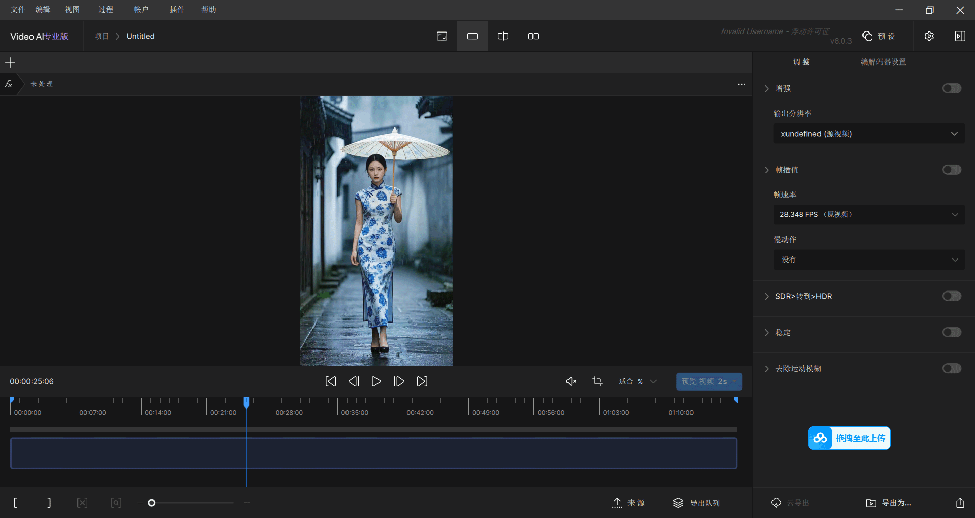Toggle the right side panel icon

[959, 36]
